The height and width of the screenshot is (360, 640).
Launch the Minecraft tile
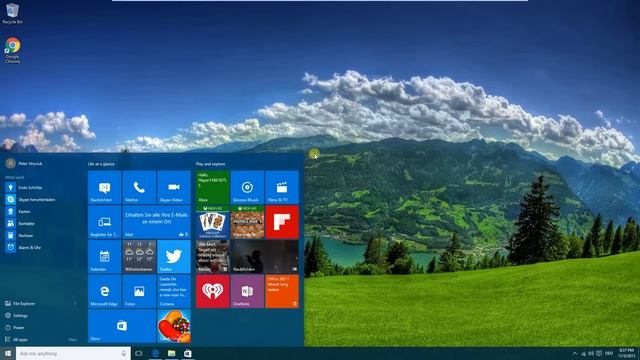point(247,222)
